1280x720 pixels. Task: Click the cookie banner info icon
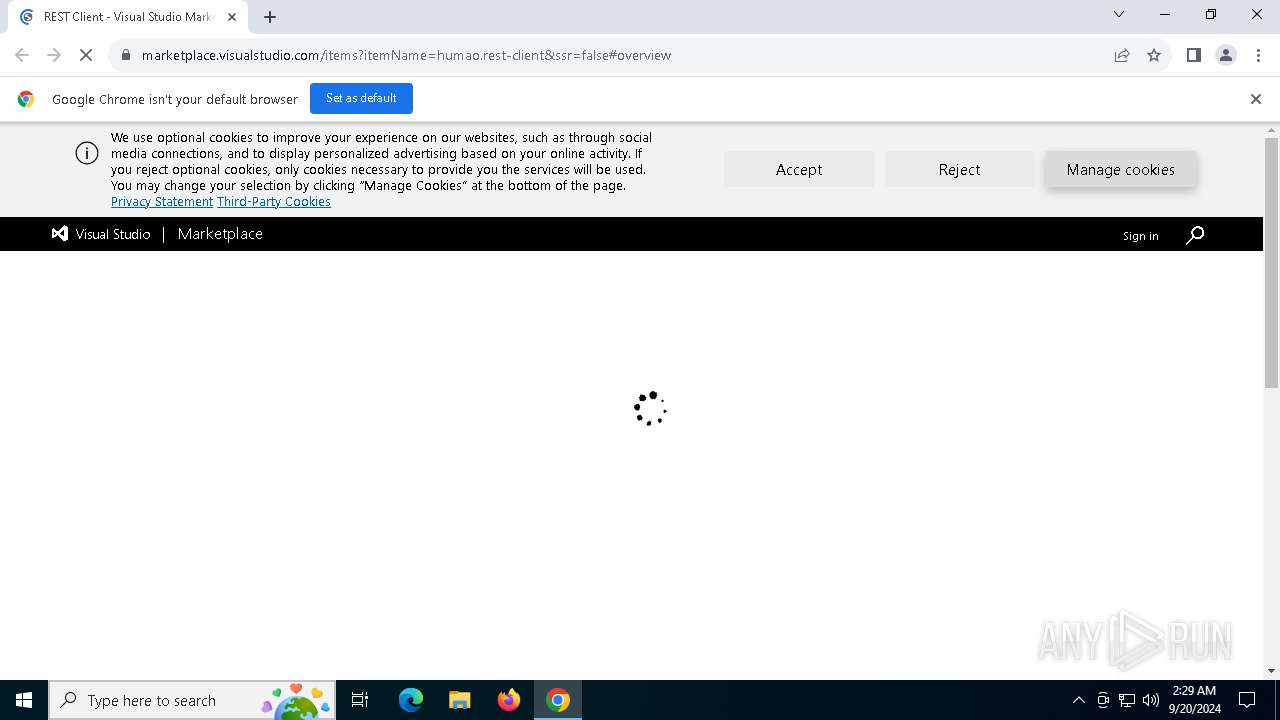tap(87, 153)
